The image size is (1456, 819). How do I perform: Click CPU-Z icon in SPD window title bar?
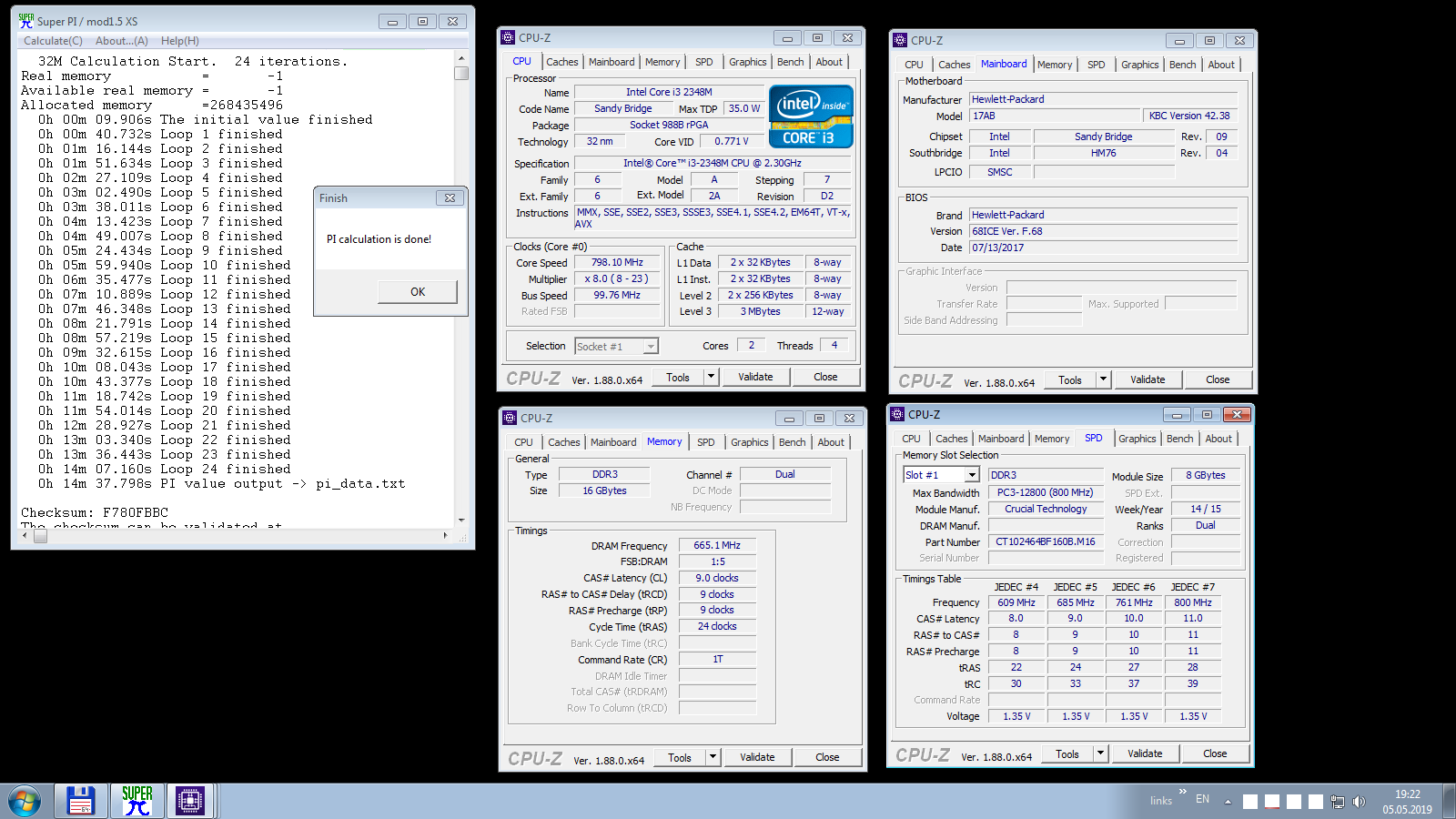897,414
